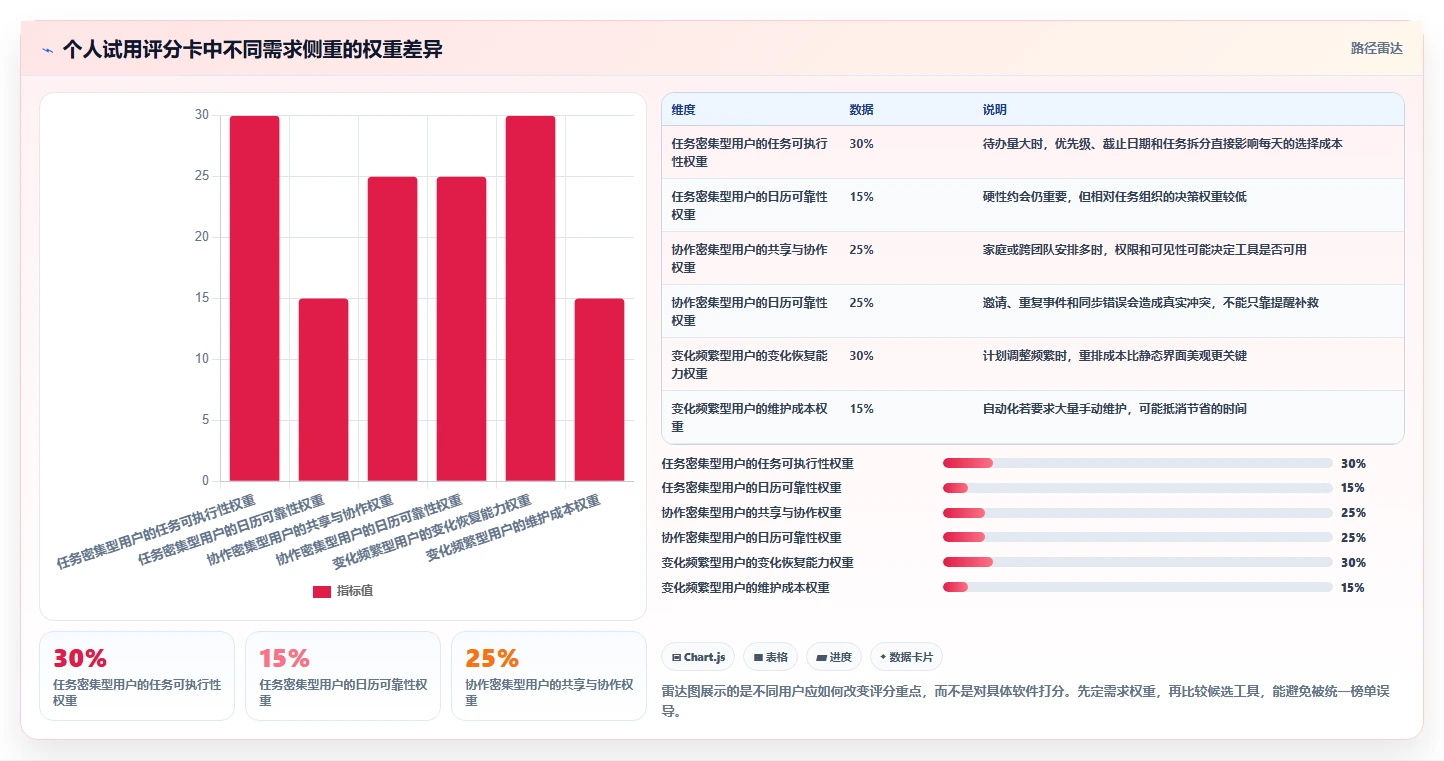The width and height of the screenshot is (1444, 761).
Task: Click the 变化频繁型用户的变化恢复能力权重 progress bar
Action: tap(1138, 563)
